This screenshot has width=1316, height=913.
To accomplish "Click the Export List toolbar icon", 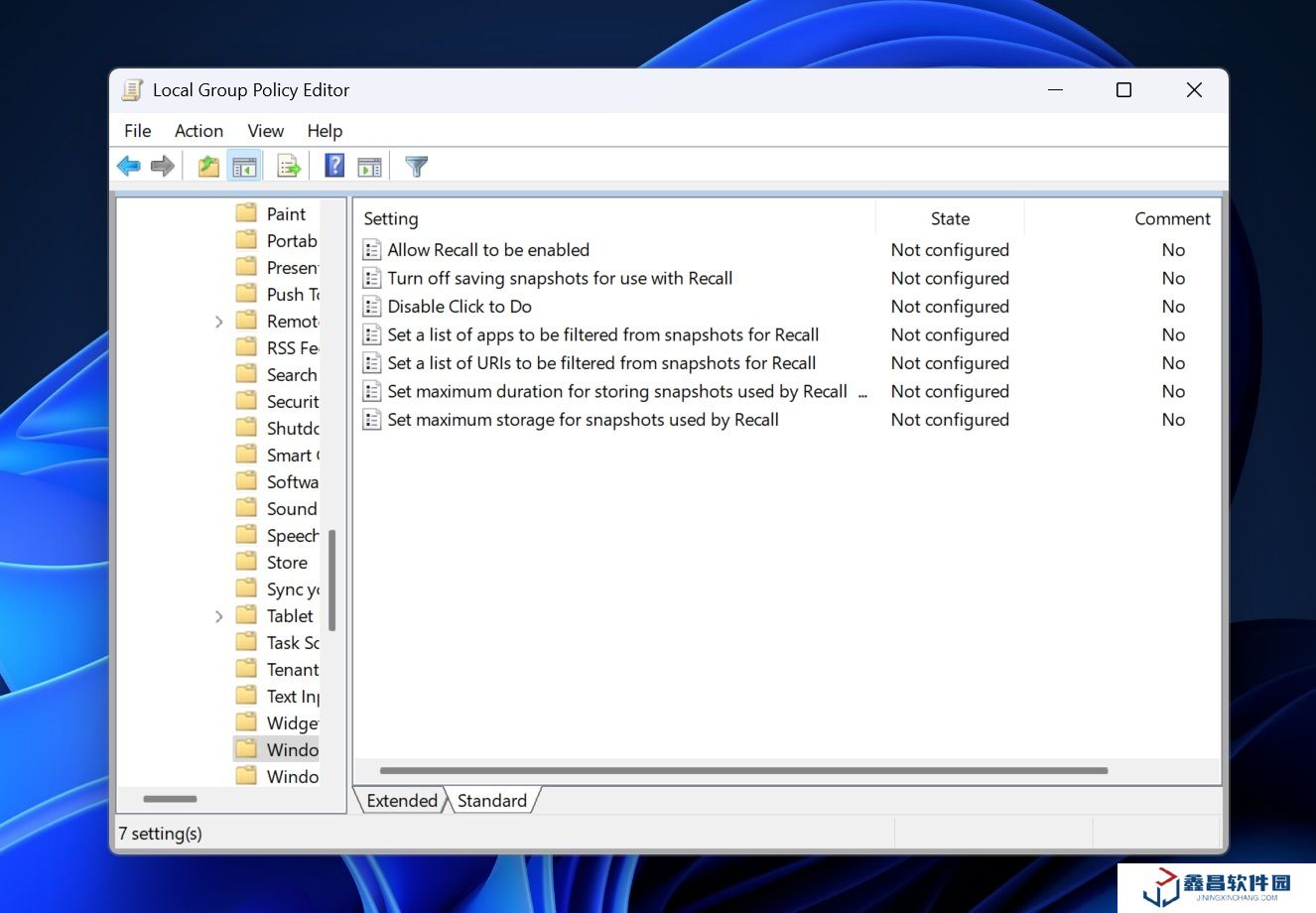I will pyautogui.click(x=289, y=167).
